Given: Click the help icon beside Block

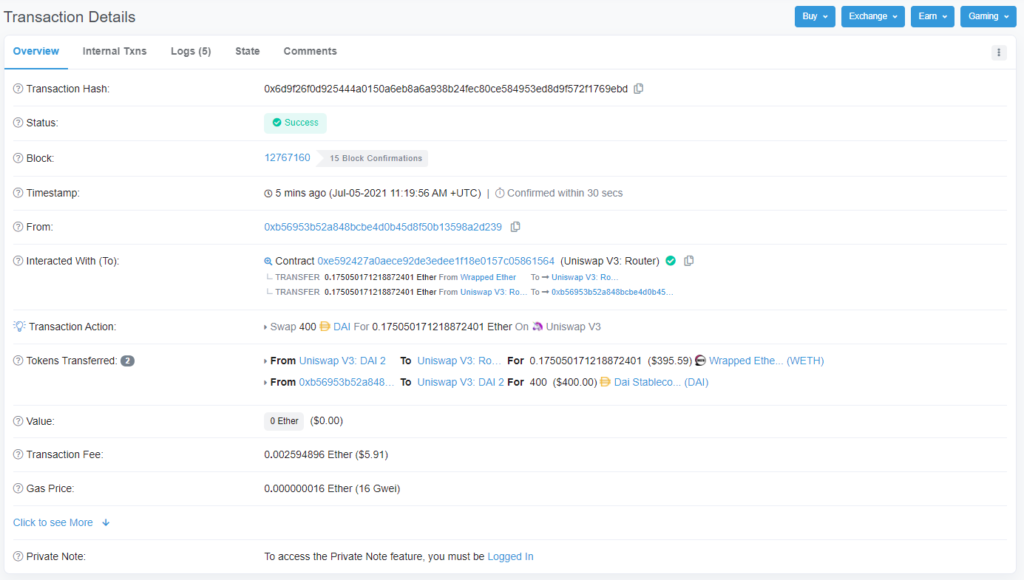Looking at the screenshot, I should coord(18,158).
